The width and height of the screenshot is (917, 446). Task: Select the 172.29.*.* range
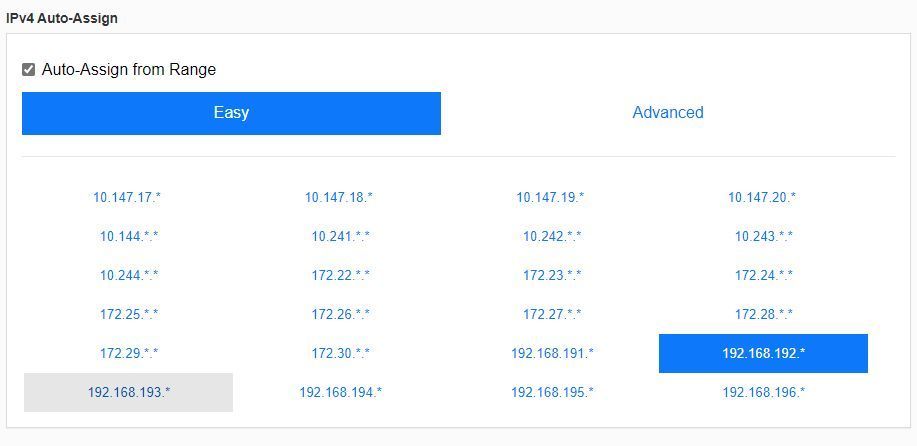[129, 354]
